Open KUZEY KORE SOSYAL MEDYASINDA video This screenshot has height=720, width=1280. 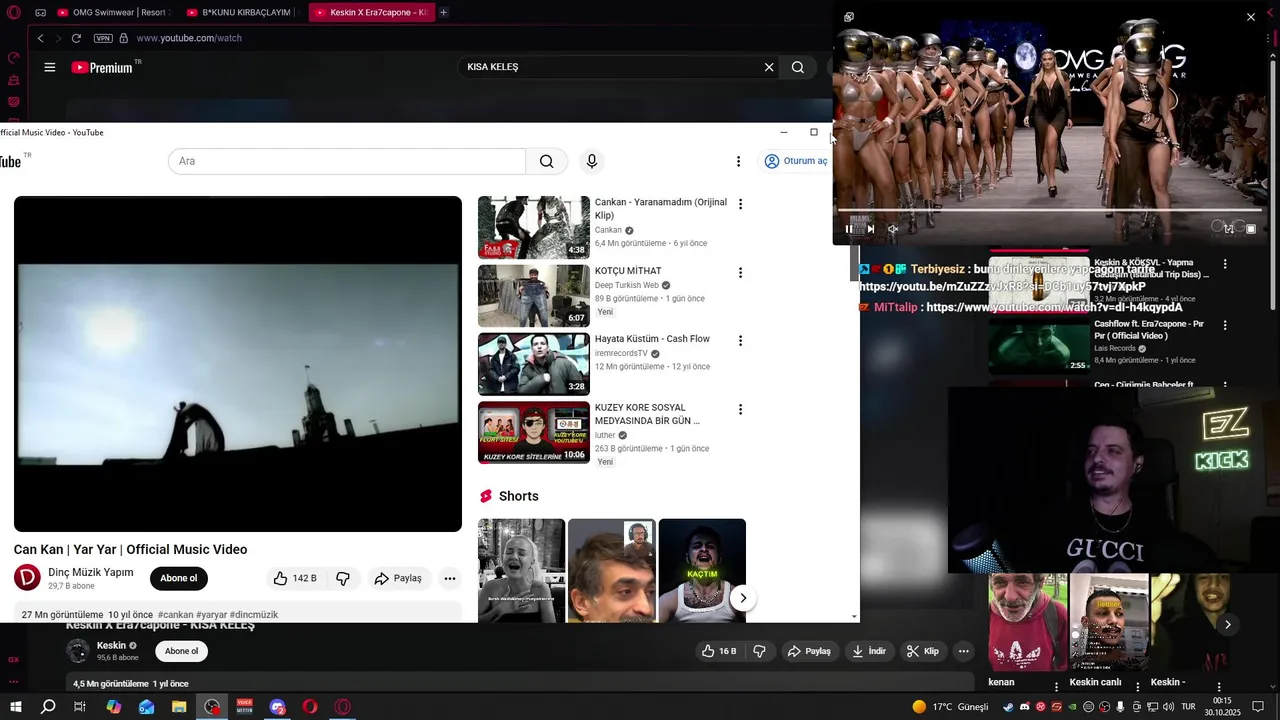coord(534,432)
